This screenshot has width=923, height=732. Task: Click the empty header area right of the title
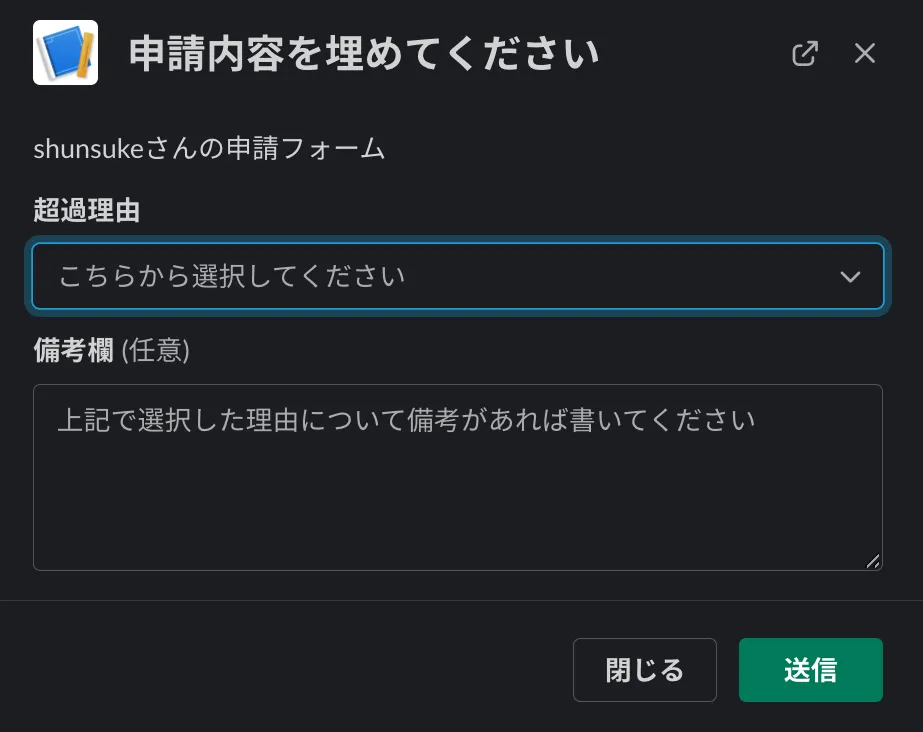[690, 54]
